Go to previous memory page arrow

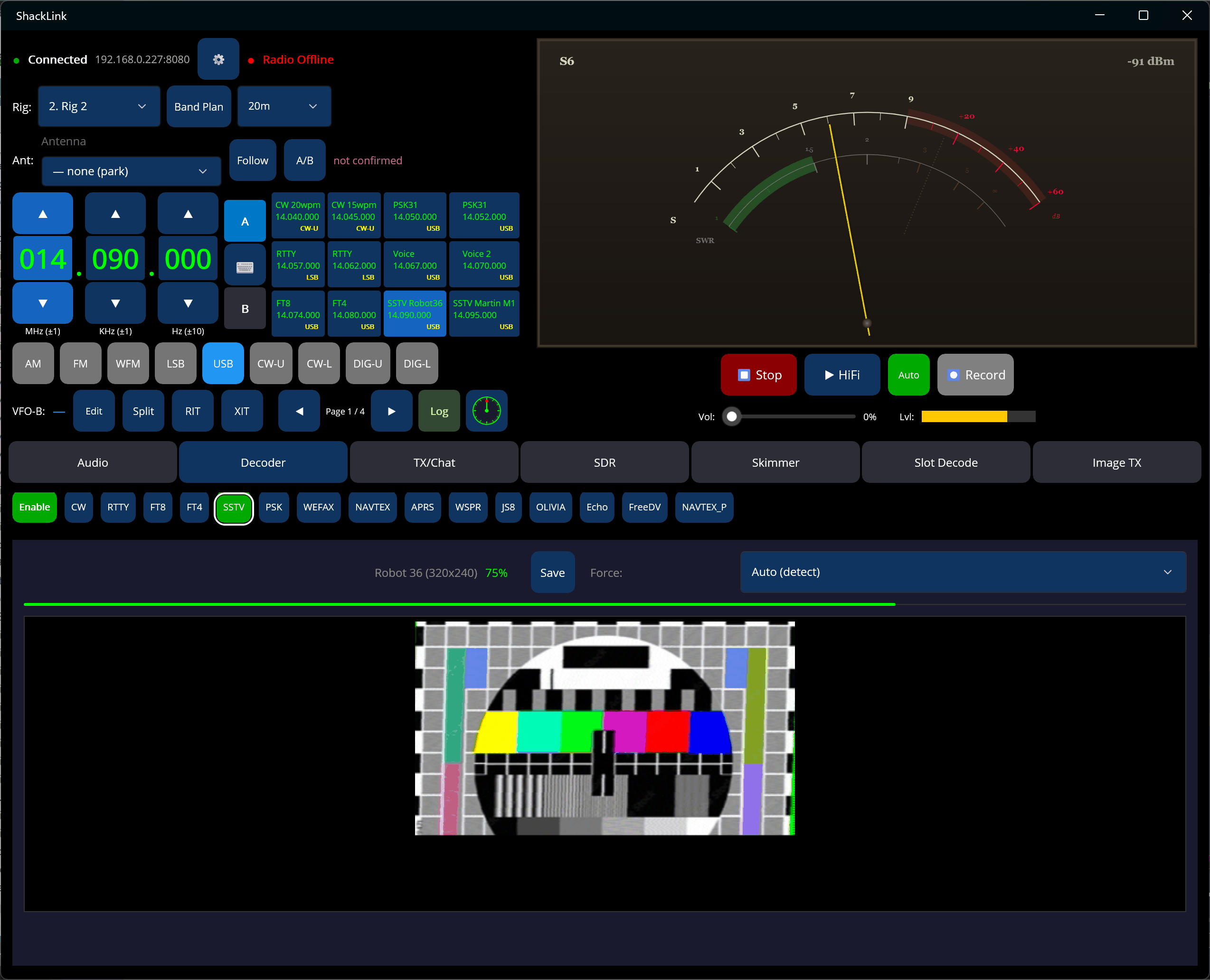click(x=299, y=411)
